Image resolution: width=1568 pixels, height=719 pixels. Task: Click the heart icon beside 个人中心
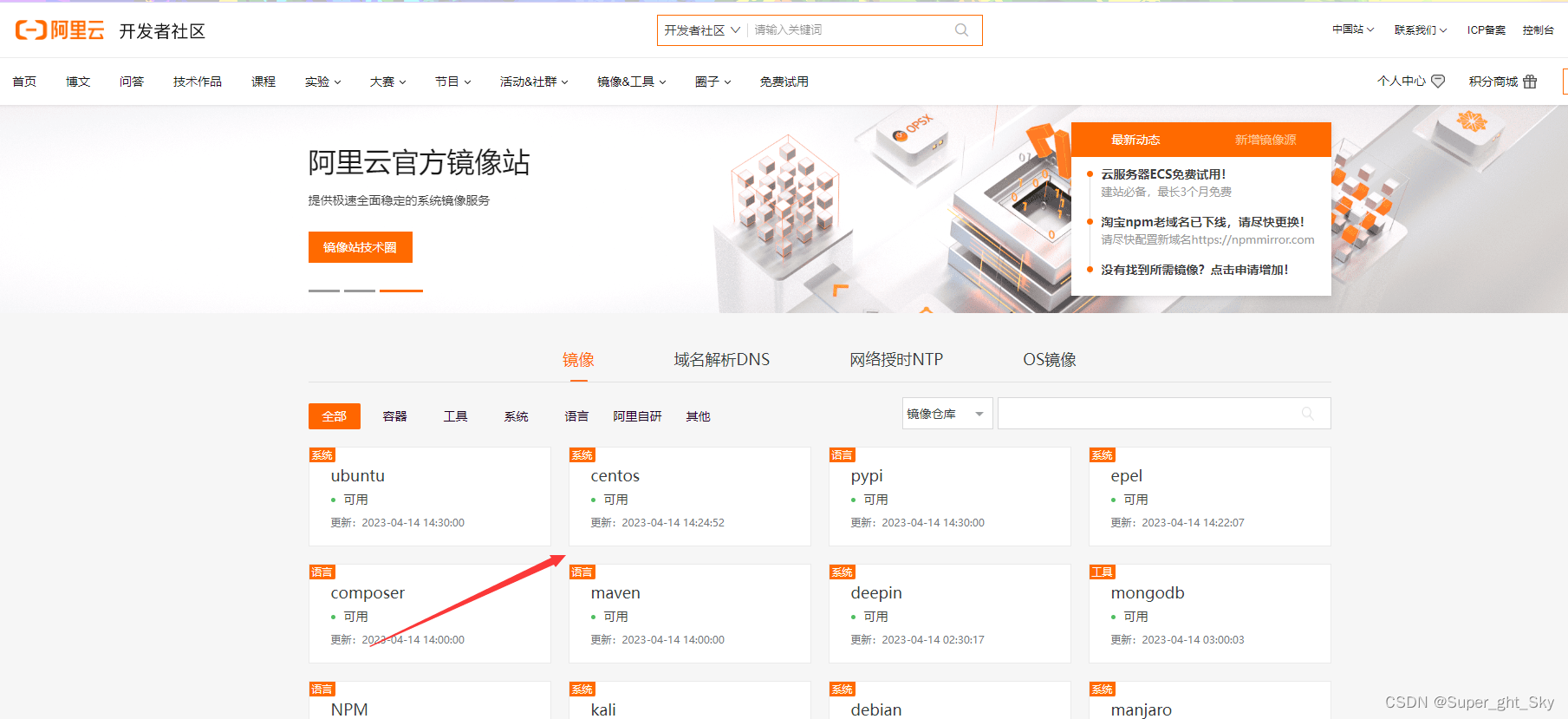pyautogui.click(x=1438, y=81)
